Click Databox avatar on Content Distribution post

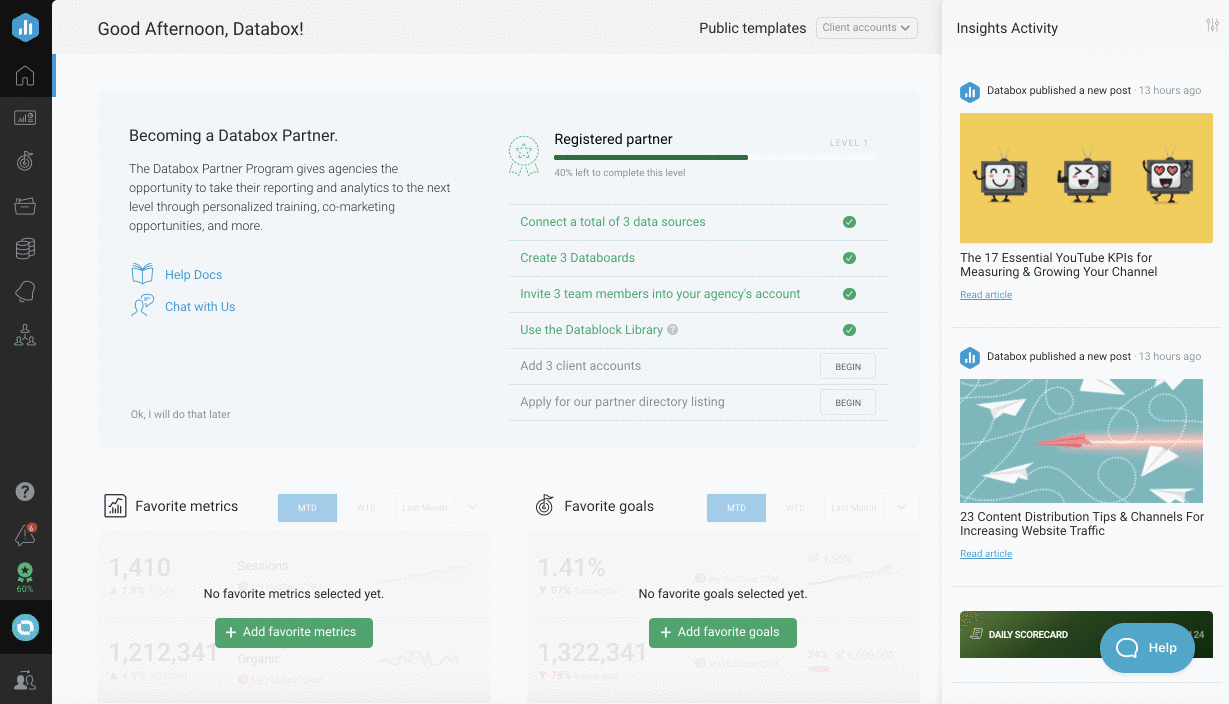(969, 358)
